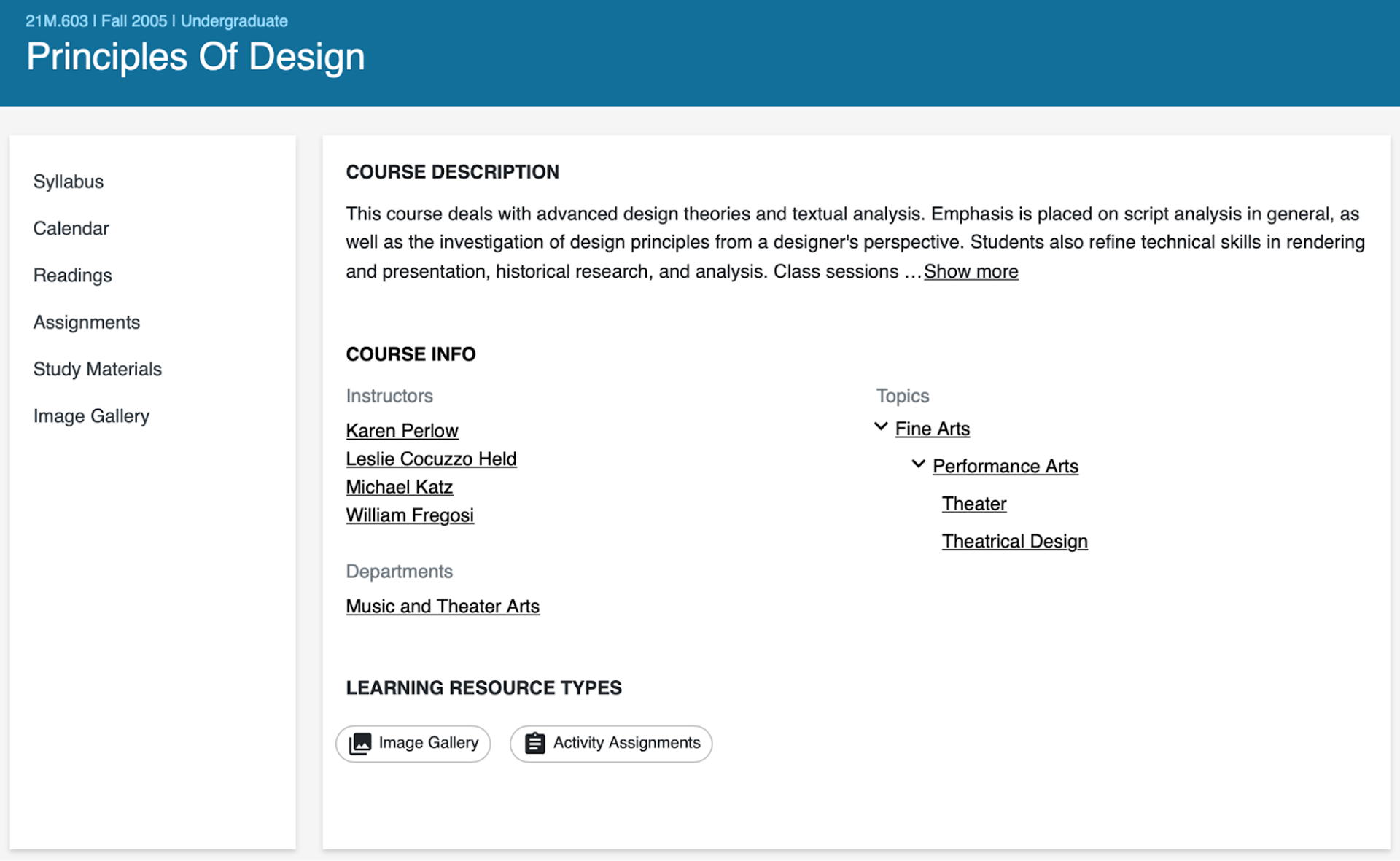This screenshot has height=861, width=1400.
Task: Open the Theatrical Design topic
Action: point(1014,541)
